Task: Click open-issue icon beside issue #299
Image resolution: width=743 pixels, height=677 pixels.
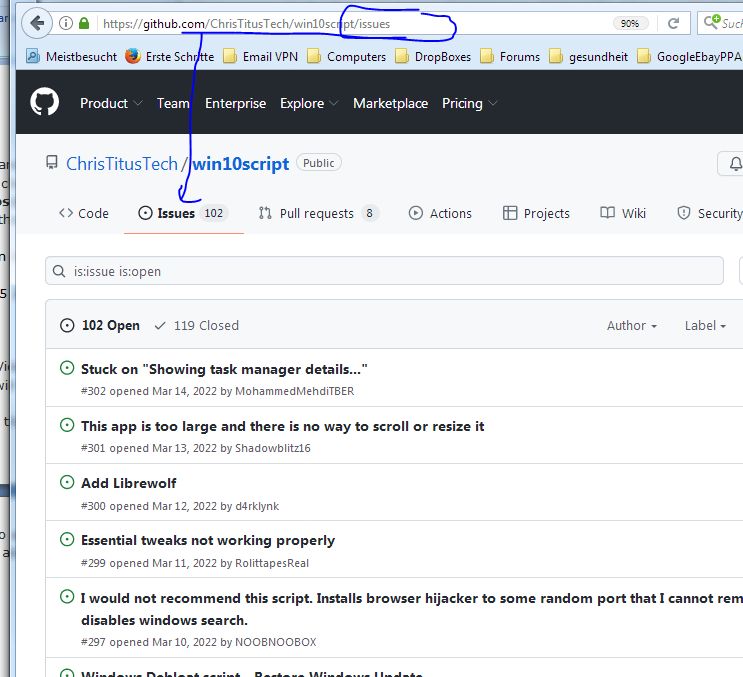Action: [67, 539]
